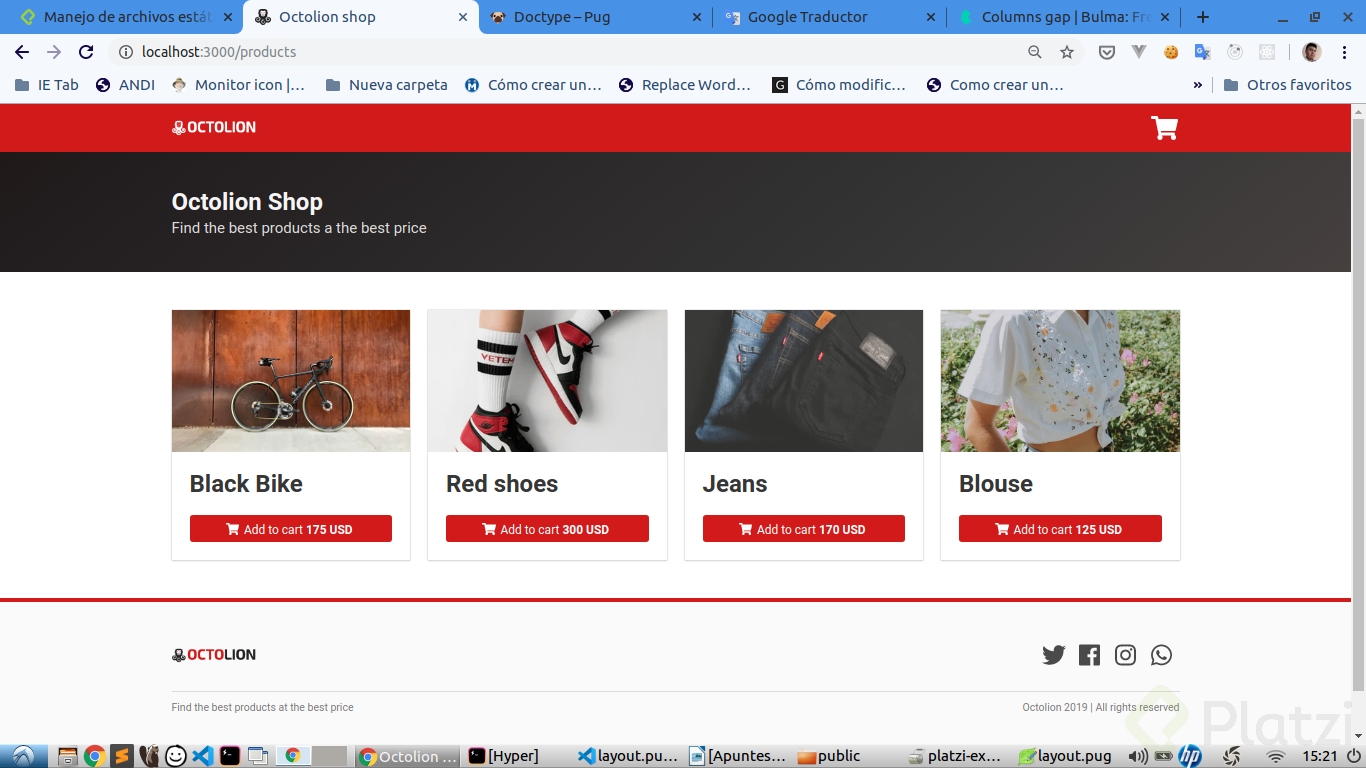
Task: Open the Facebook icon in the footer
Action: coord(1089,655)
